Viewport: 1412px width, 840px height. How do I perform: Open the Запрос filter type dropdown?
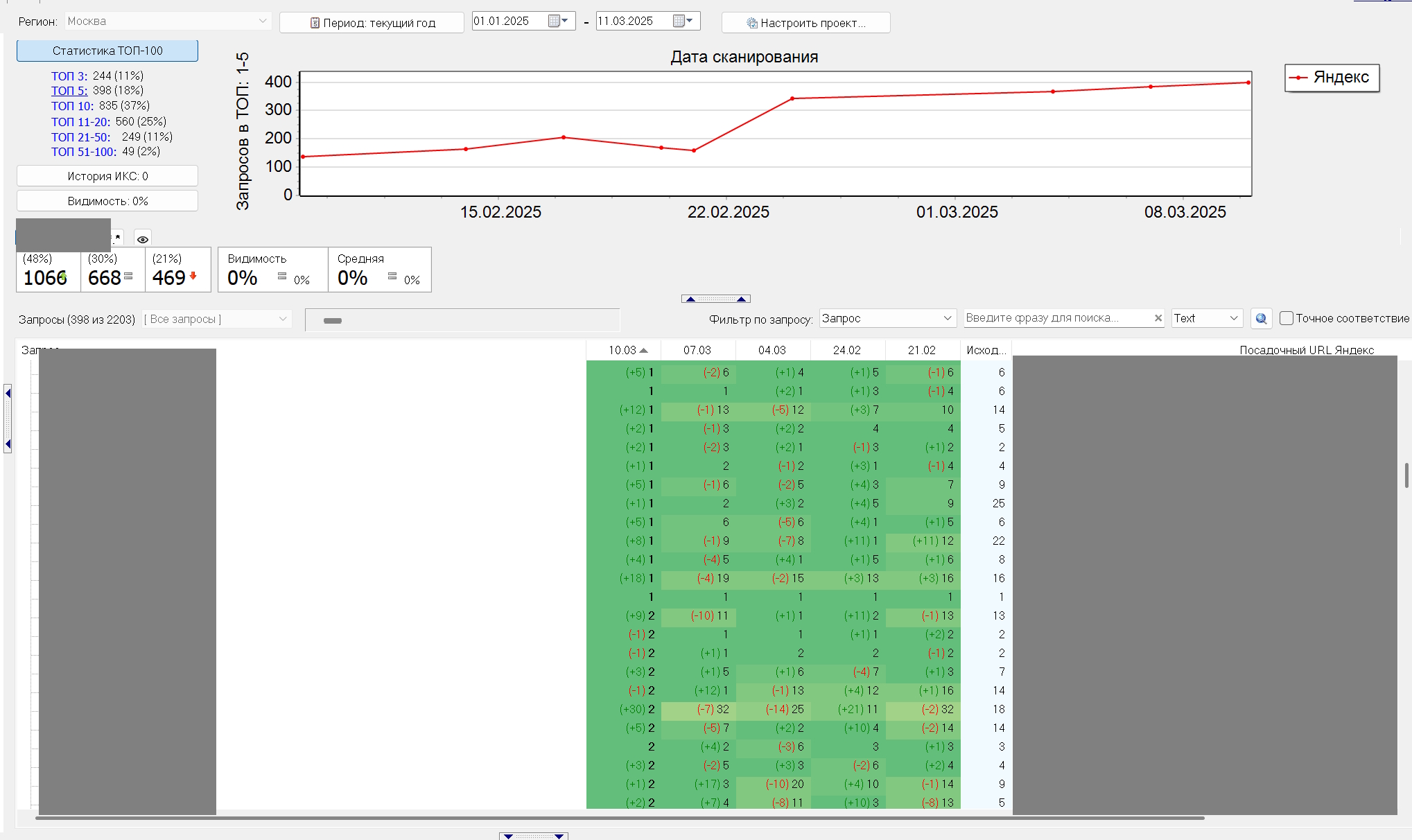point(887,318)
